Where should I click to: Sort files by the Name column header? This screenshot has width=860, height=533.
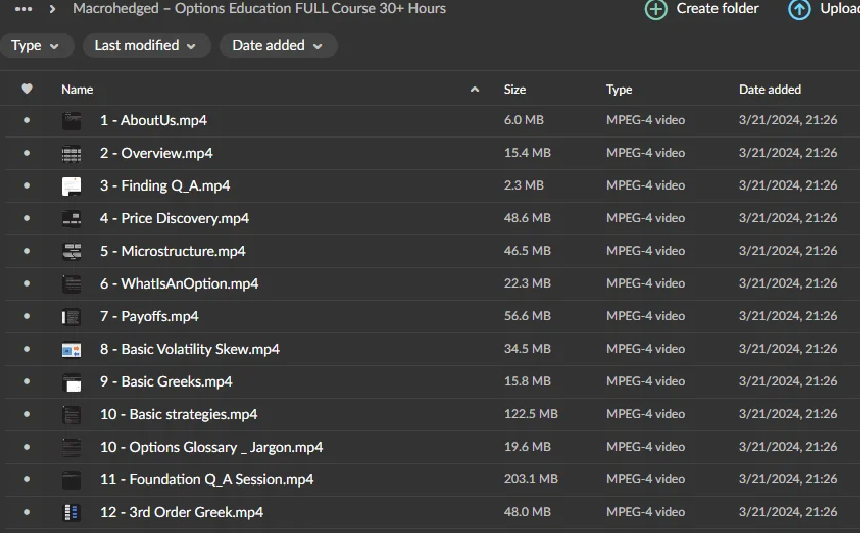pyautogui.click(x=77, y=89)
